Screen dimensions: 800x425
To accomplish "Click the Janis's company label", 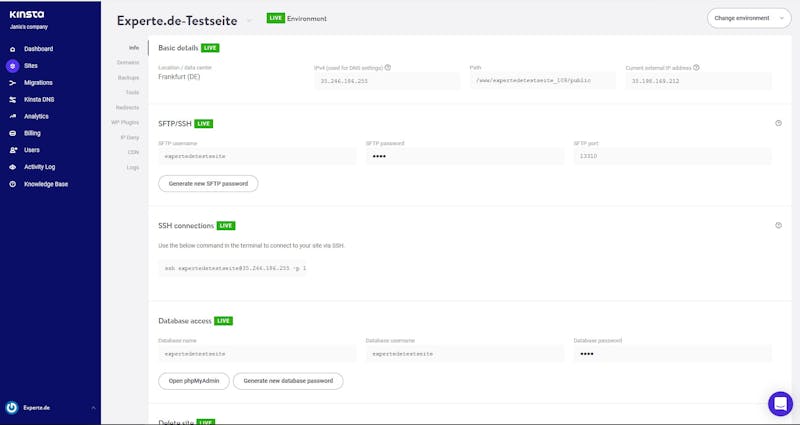I will [29, 27].
